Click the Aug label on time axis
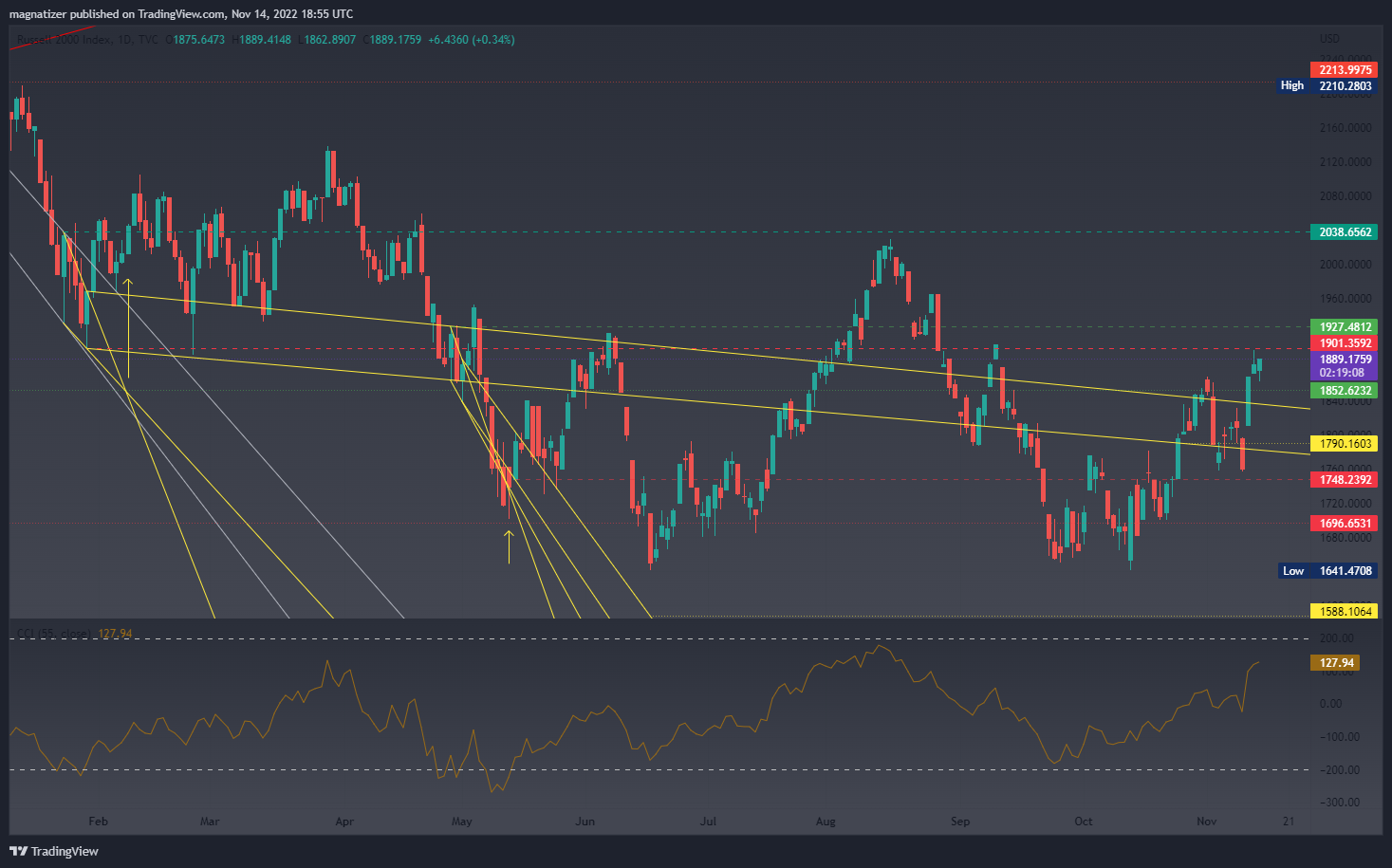Screen dimensions: 1392x868 (826, 822)
